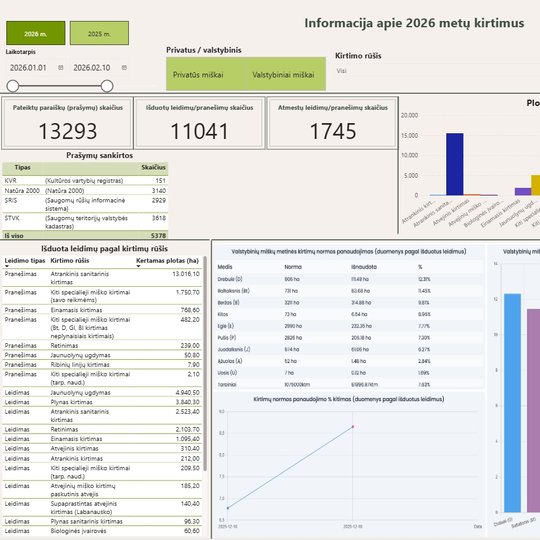This screenshot has width=540, height=540.
Task: Click the red data point on line chart
Action: (x=353, y=427)
